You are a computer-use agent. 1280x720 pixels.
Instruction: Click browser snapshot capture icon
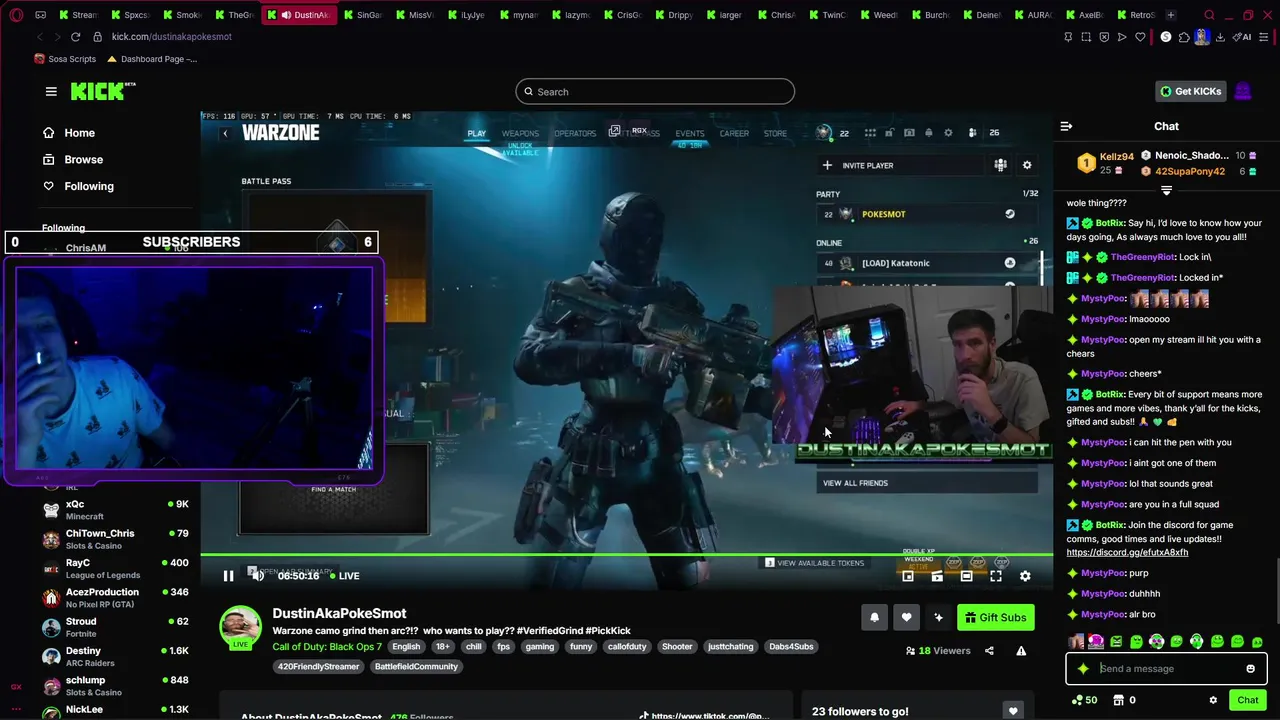click(x=1086, y=37)
